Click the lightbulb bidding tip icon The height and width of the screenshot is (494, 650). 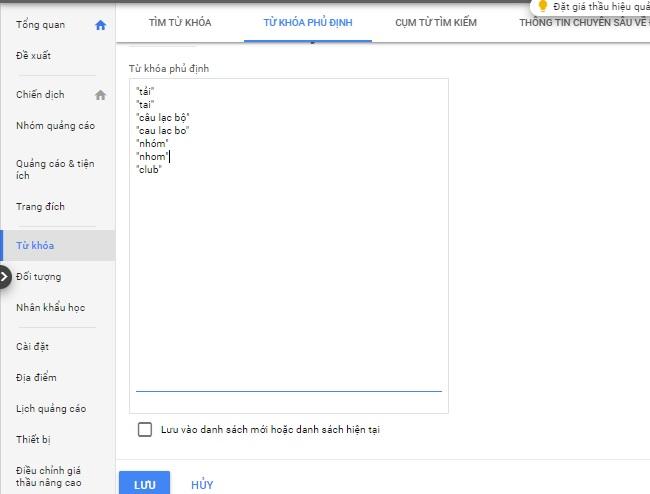(x=543, y=6)
